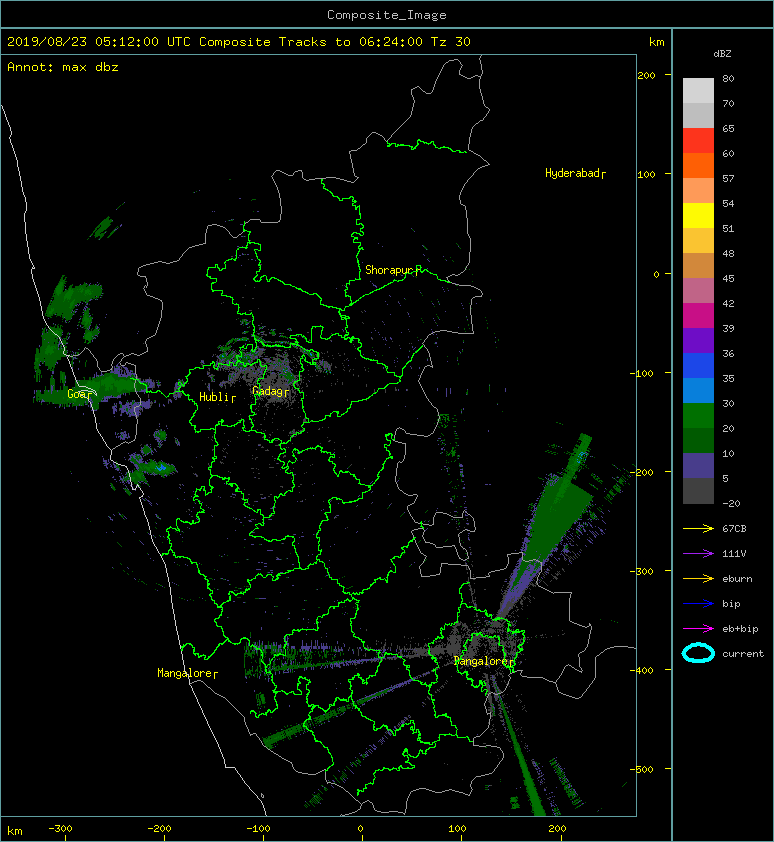Viewport: 774px width, 842px height.
Task: Click the magenta eb+bip arrow legend icon
Action: [698, 629]
